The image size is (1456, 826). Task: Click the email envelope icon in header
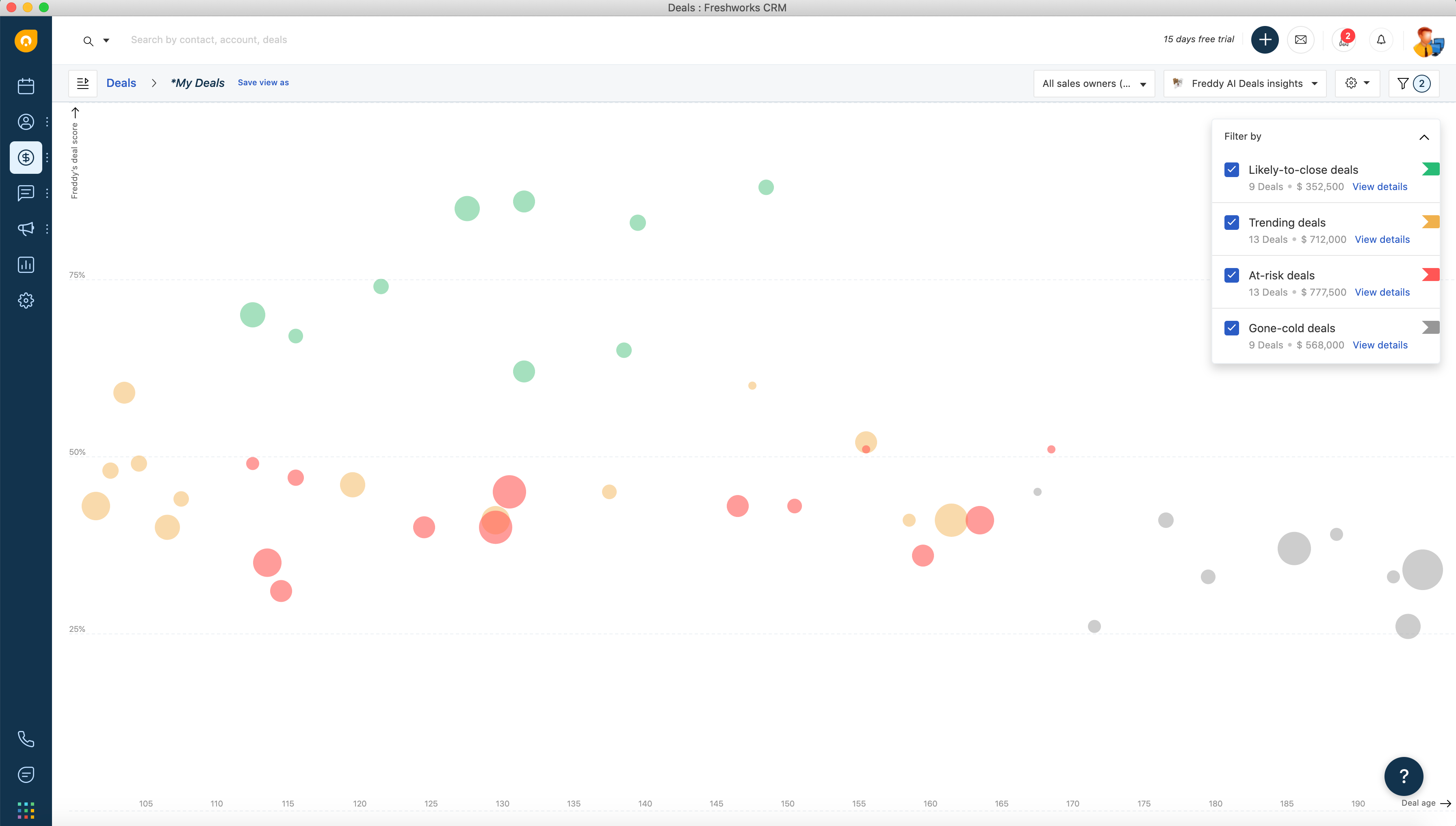tap(1300, 40)
